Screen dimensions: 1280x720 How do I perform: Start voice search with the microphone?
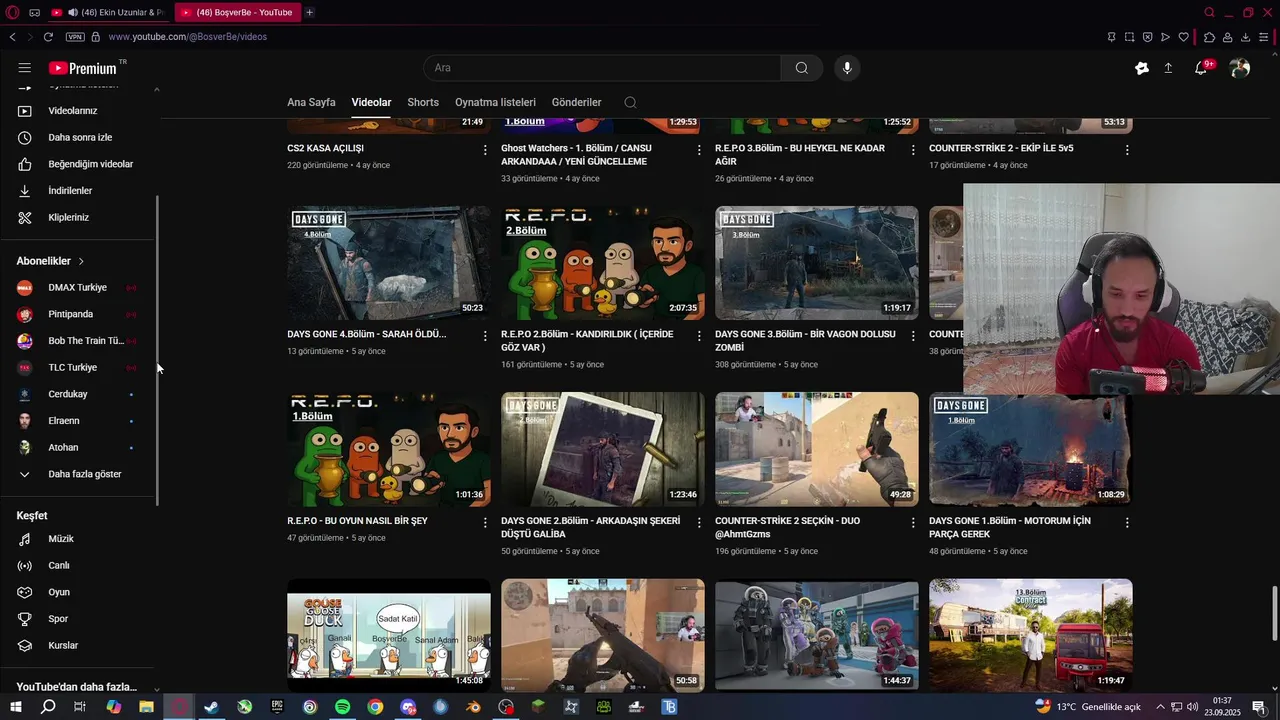point(847,68)
